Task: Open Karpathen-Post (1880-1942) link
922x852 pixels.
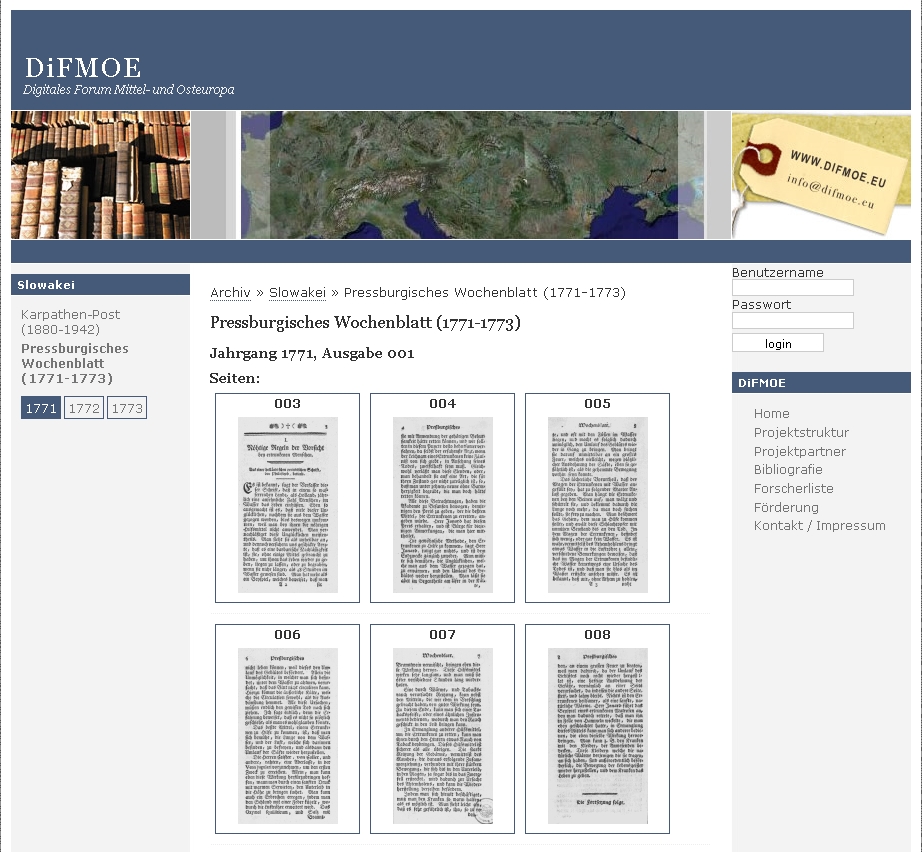Action: point(70,322)
